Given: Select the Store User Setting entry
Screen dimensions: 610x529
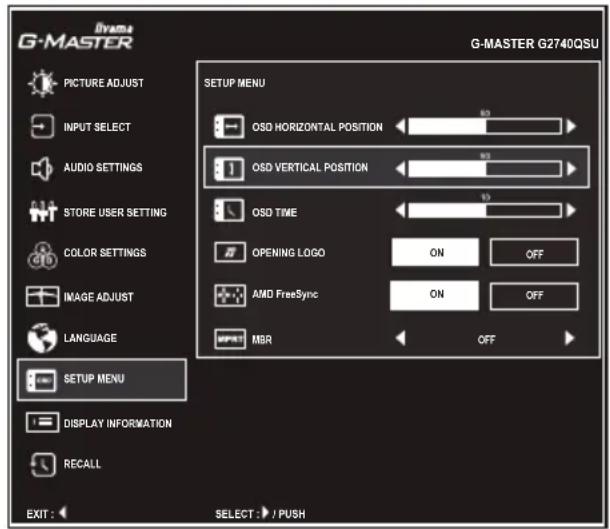Looking at the screenshot, I should click(x=115, y=212).
